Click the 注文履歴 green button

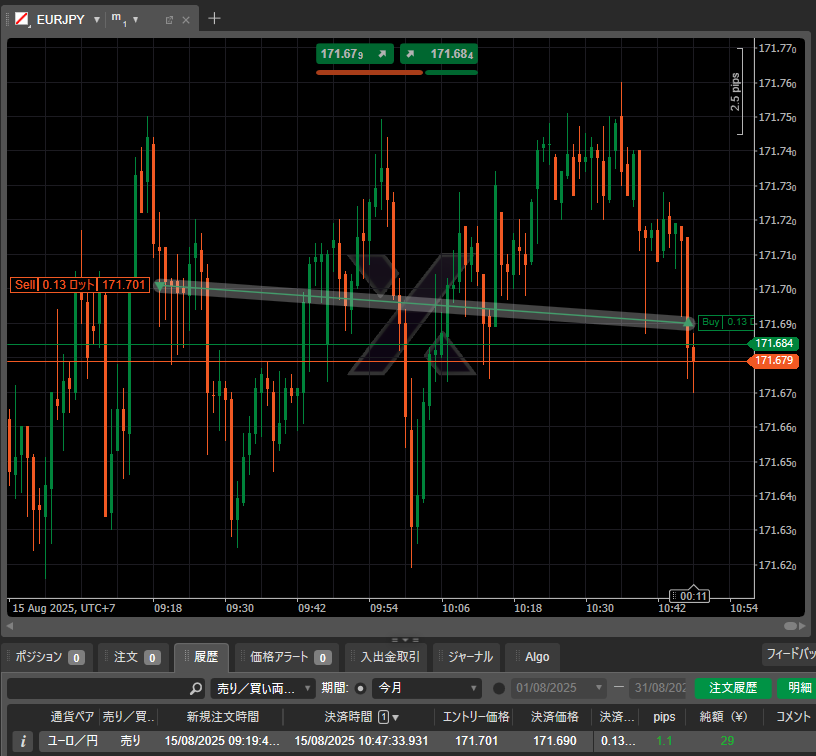tap(732, 689)
